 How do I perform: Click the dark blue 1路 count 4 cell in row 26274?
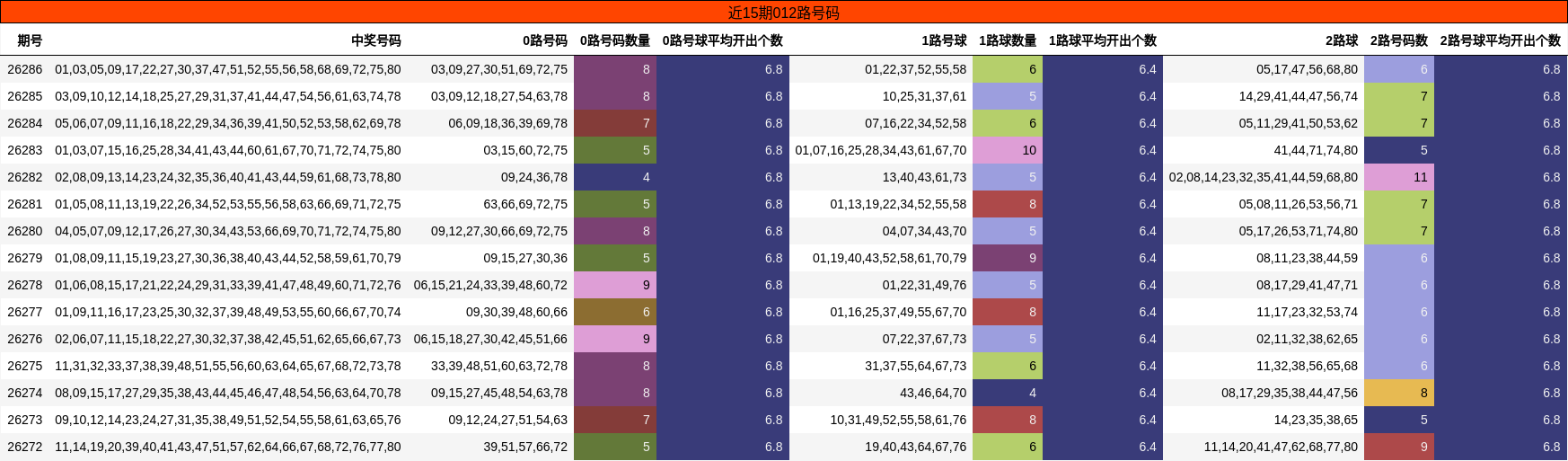[1008, 393]
